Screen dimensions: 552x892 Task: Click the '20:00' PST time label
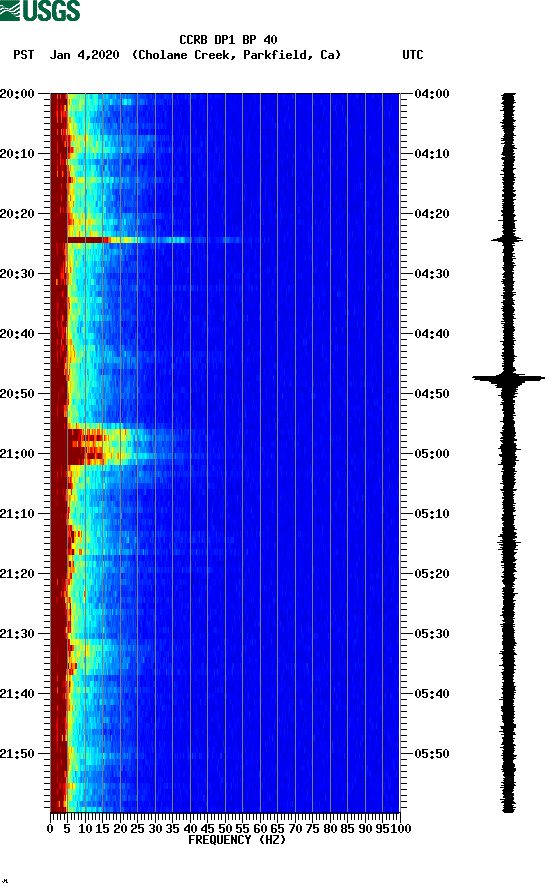click(x=18, y=94)
